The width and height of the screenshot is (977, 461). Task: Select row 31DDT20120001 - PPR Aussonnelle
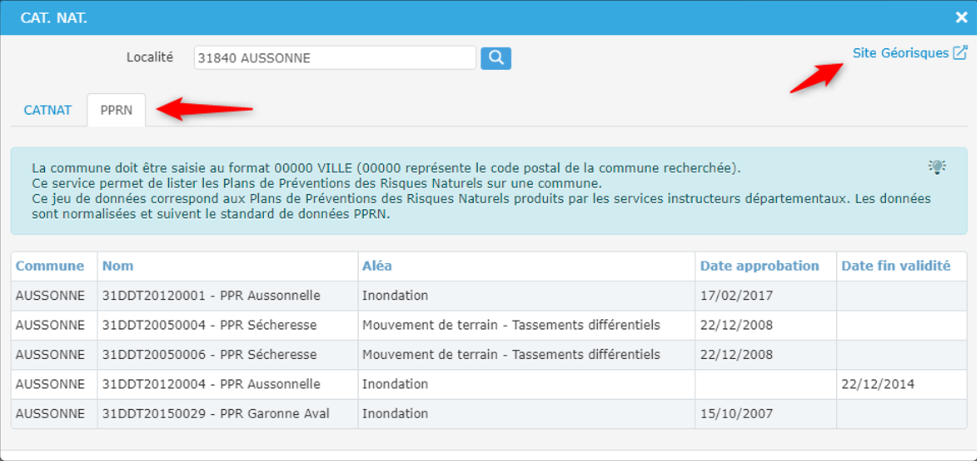click(211, 295)
